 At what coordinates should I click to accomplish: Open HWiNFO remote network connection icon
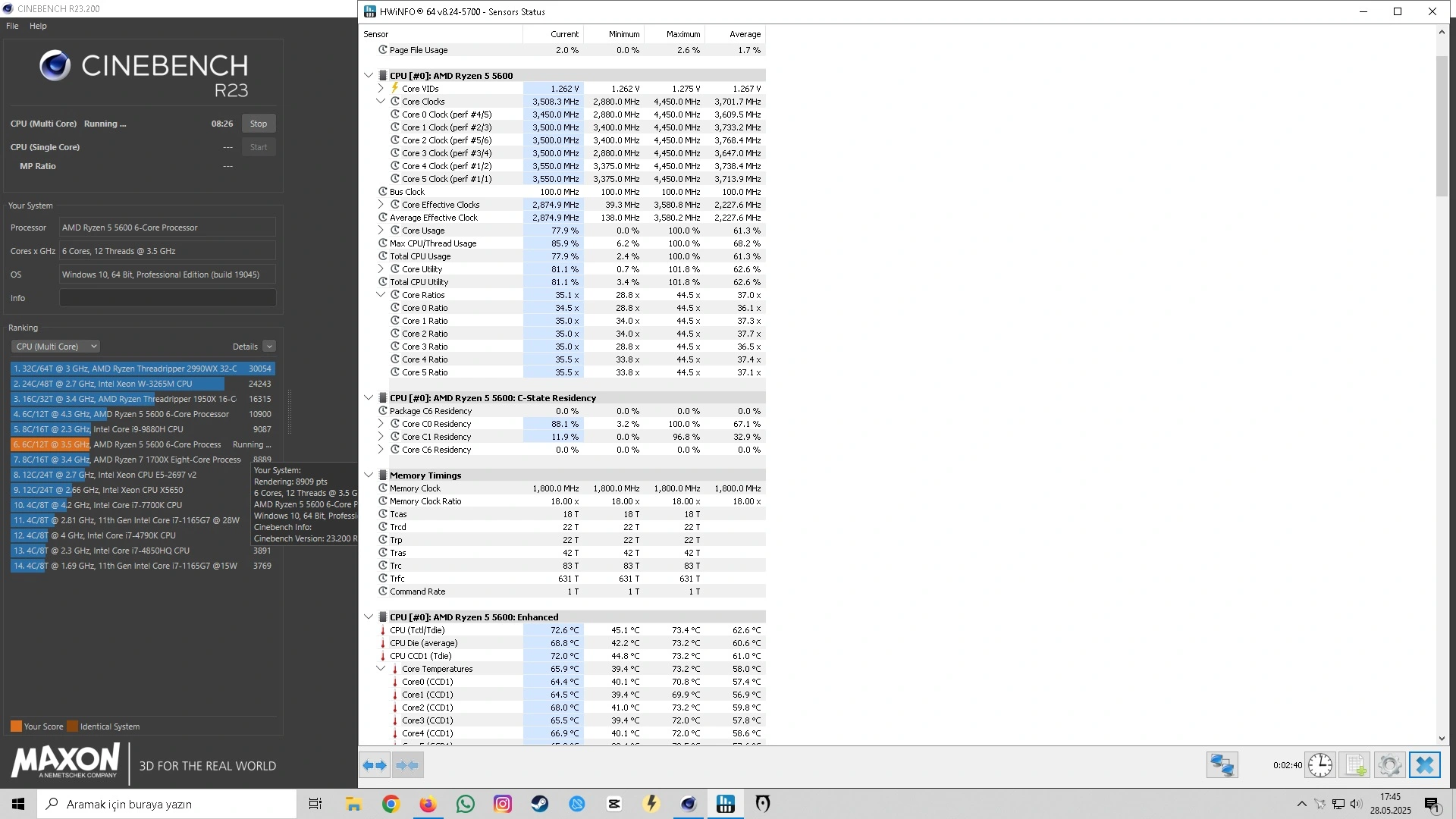(x=1222, y=765)
